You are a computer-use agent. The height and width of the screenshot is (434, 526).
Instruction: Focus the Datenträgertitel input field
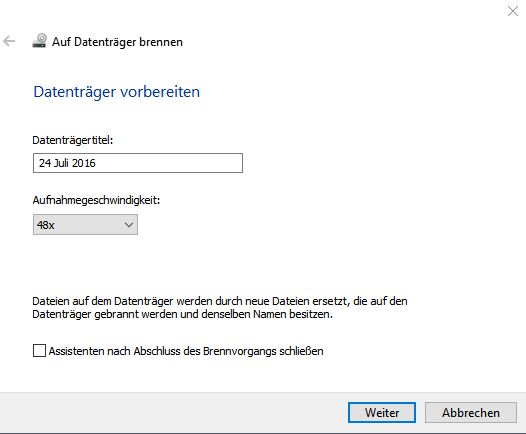click(x=138, y=163)
